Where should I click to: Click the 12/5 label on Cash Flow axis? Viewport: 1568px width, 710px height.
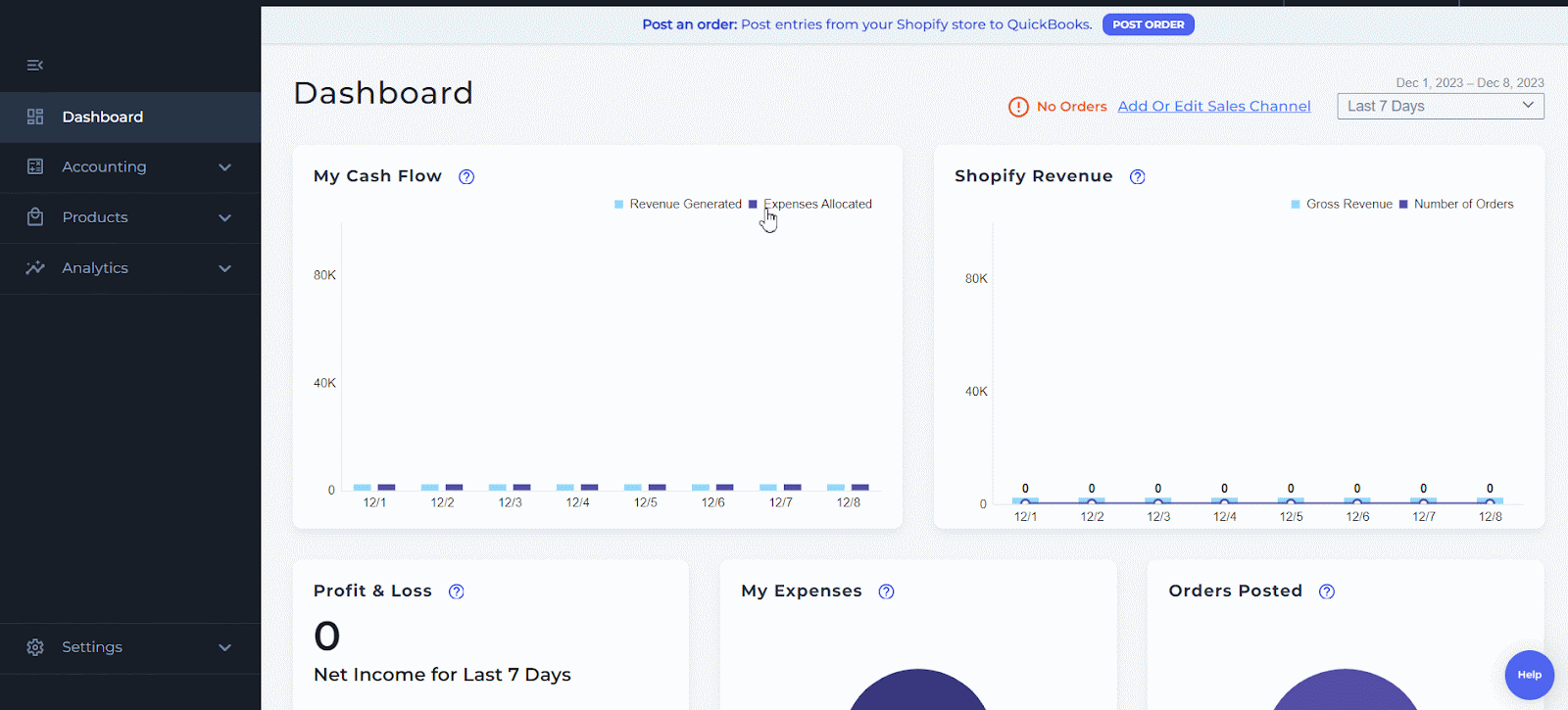pos(646,502)
